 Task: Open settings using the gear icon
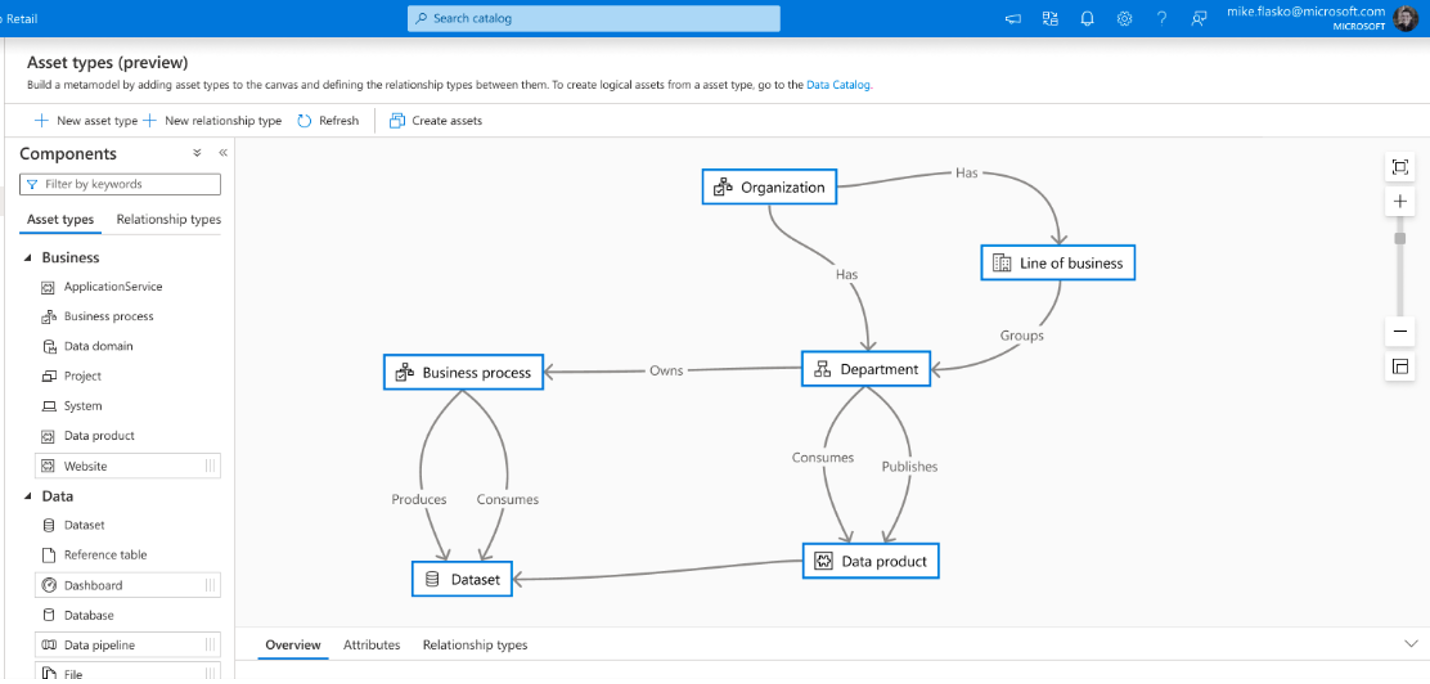1124,17
